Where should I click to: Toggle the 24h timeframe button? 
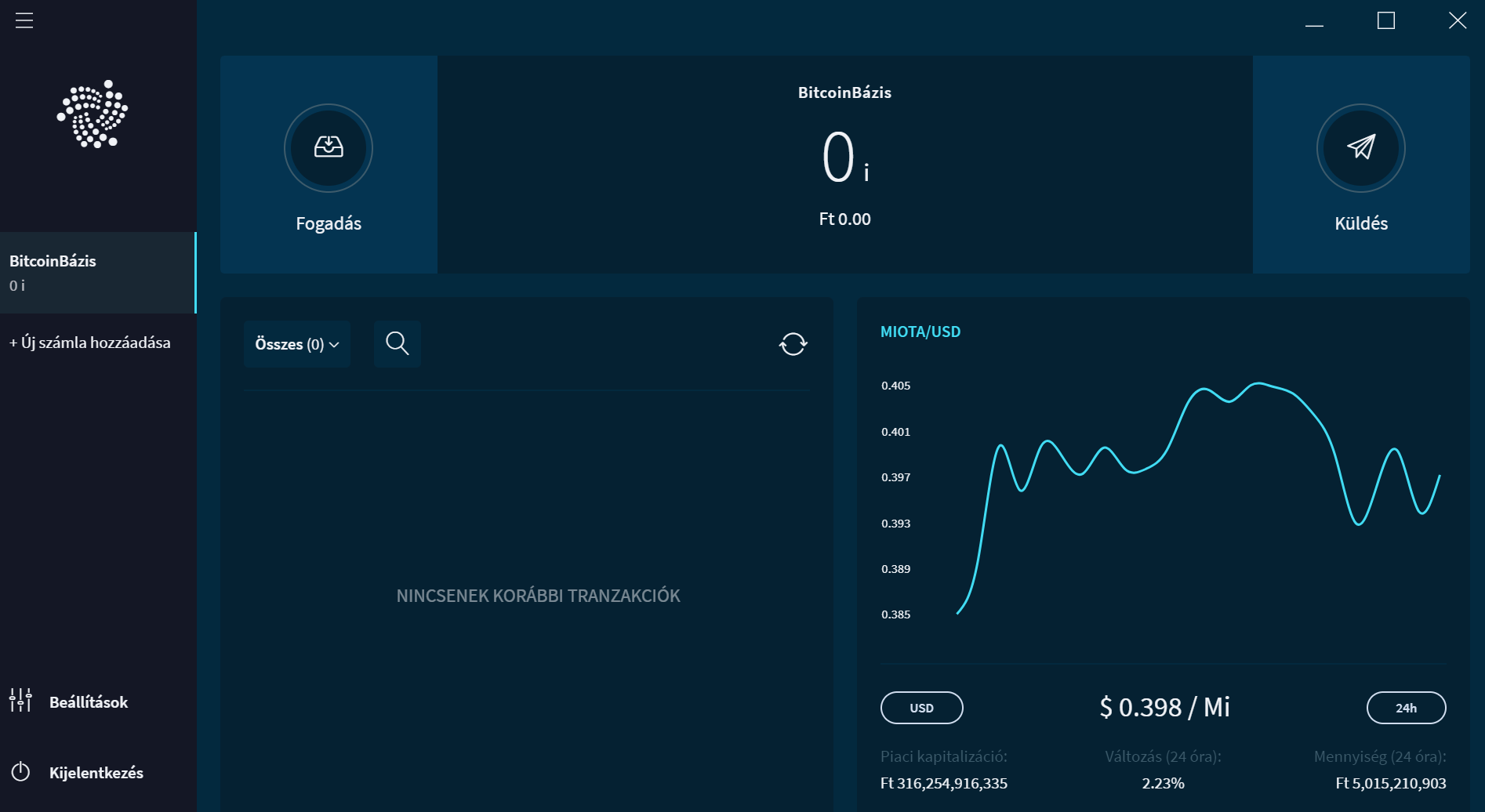[x=1407, y=708]
